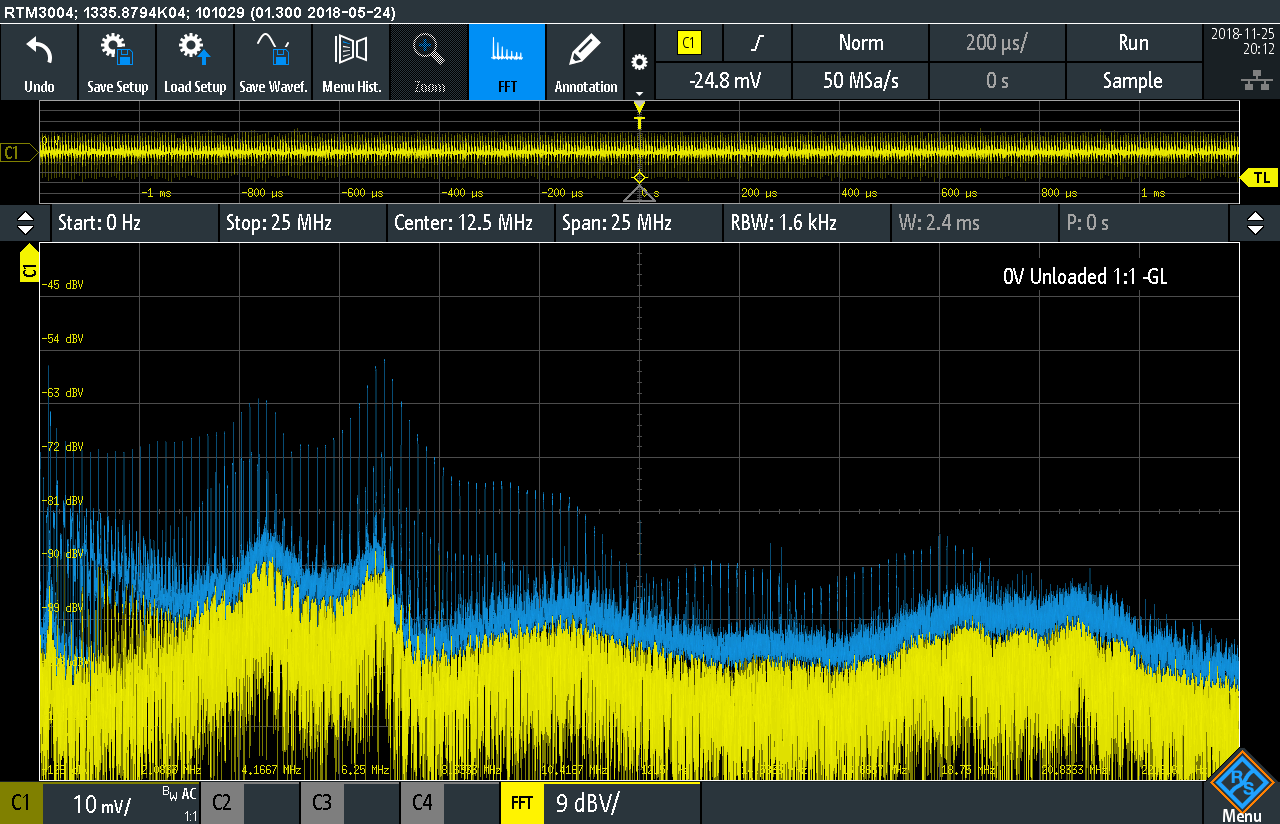Click the 200 µs/ timebase button

pyautogui.click(x=996, y=43)
